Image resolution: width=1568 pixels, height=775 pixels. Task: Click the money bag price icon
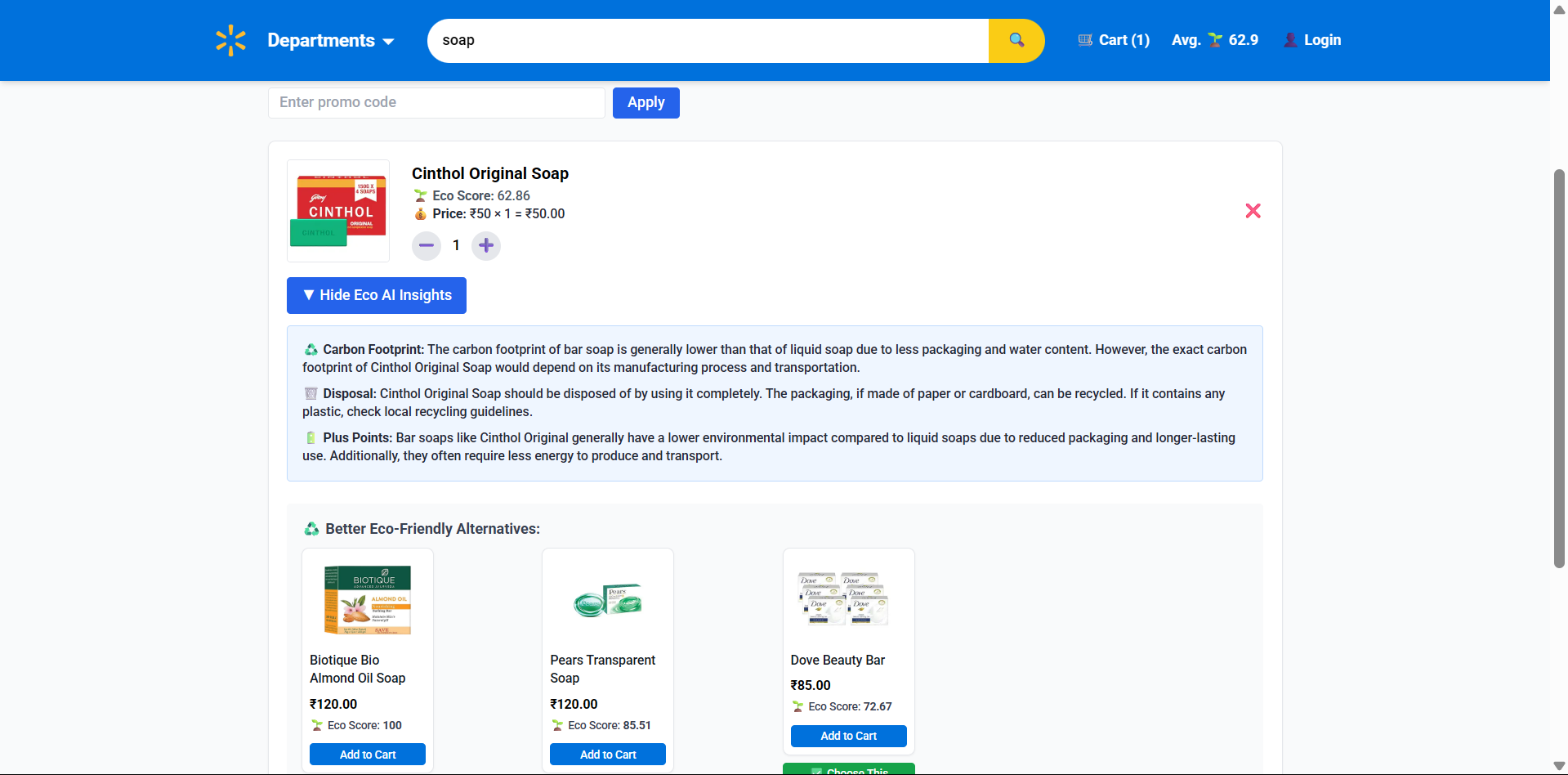tap(420, 213)
